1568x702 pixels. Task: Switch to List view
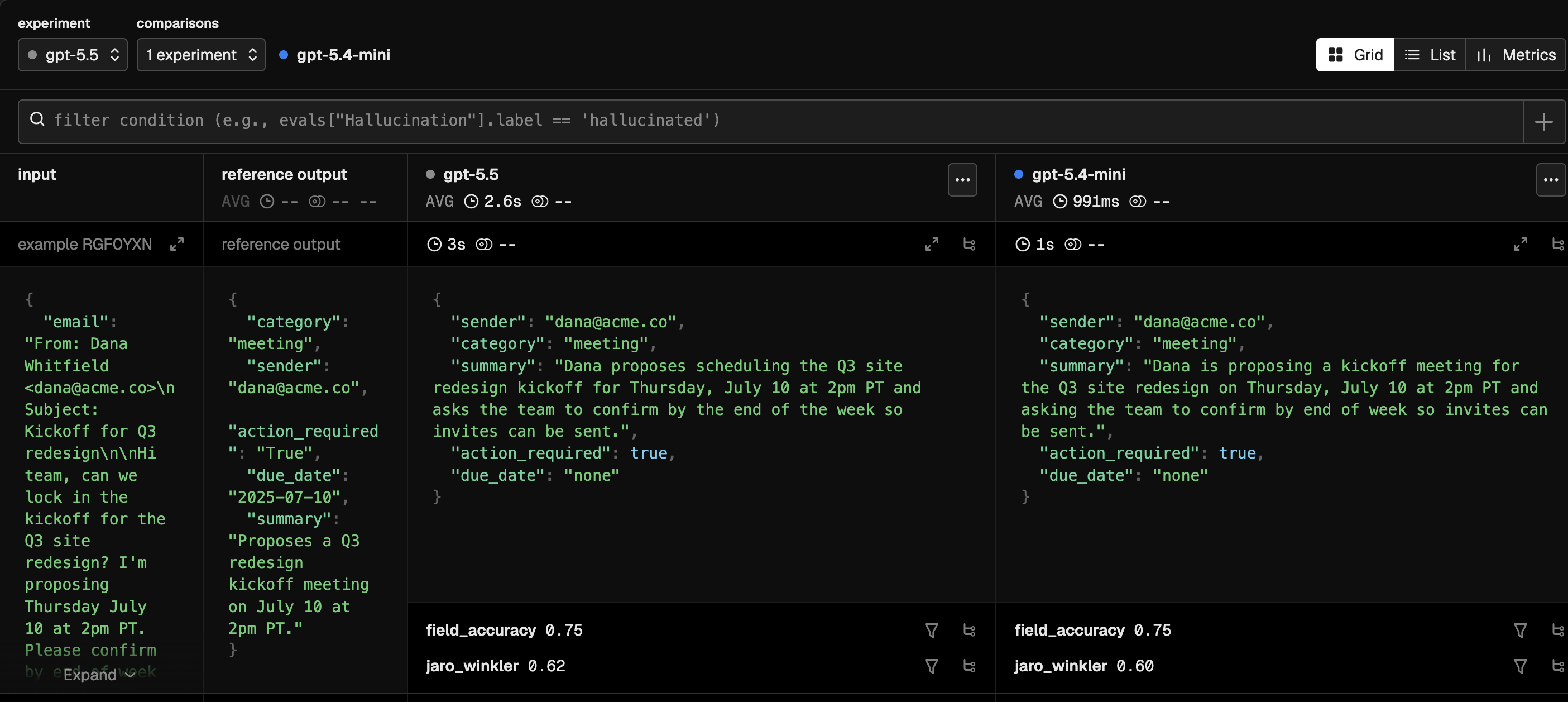click(x=1429, y=55)
